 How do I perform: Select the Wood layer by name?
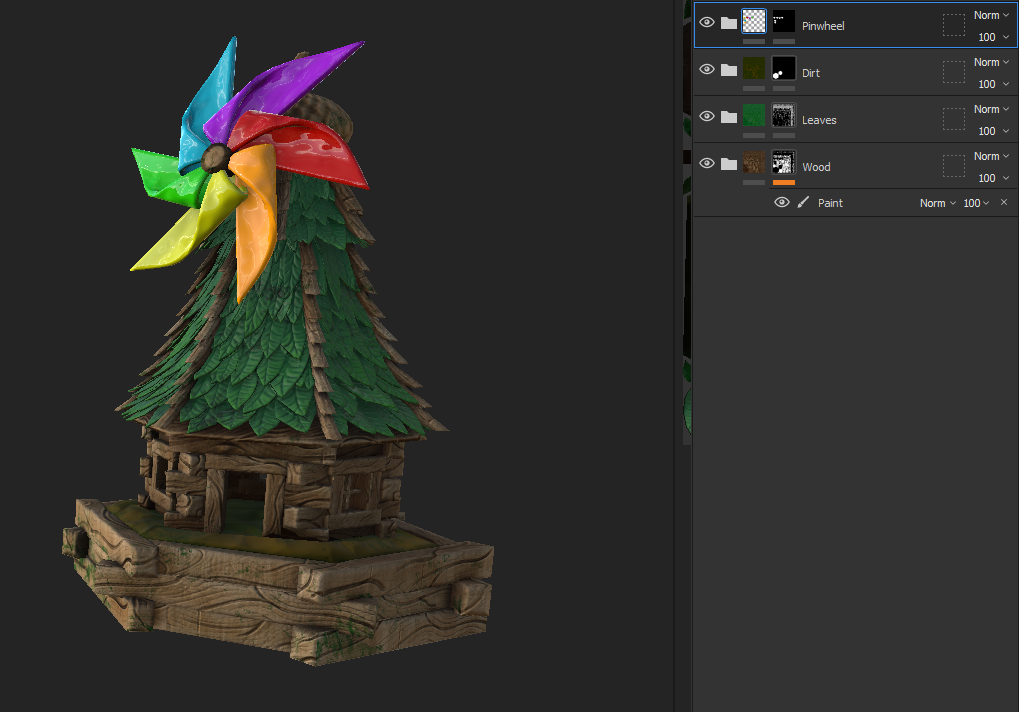point(816,167)
